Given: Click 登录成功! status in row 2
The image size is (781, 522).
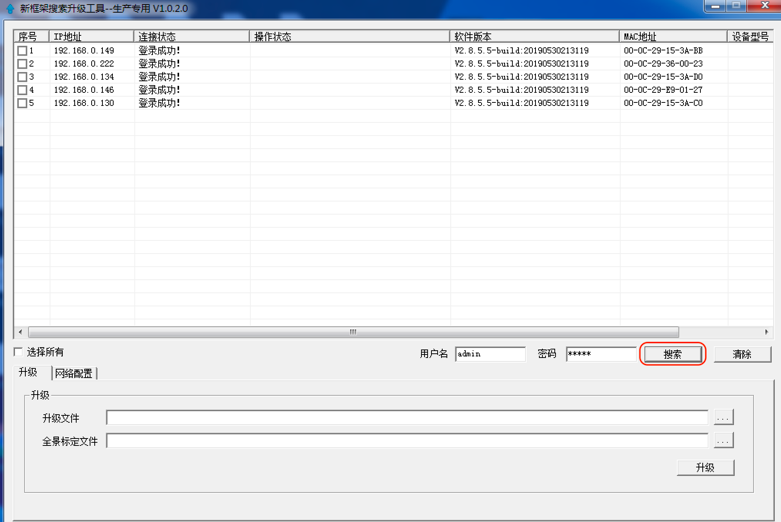Looking at the screenshot, I should (x=159, y=64).
